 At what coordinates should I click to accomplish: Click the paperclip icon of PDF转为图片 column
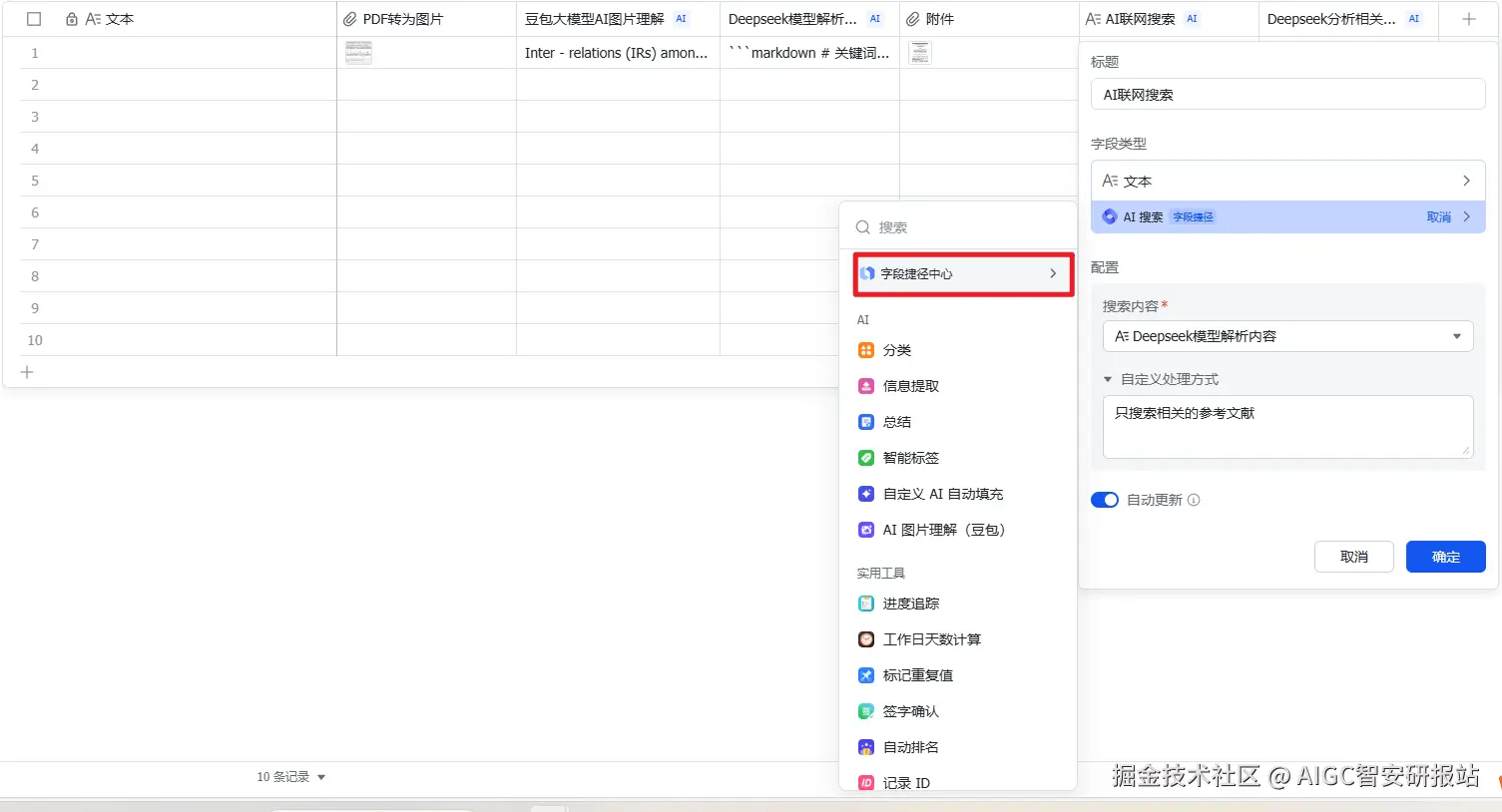point(350,19)
